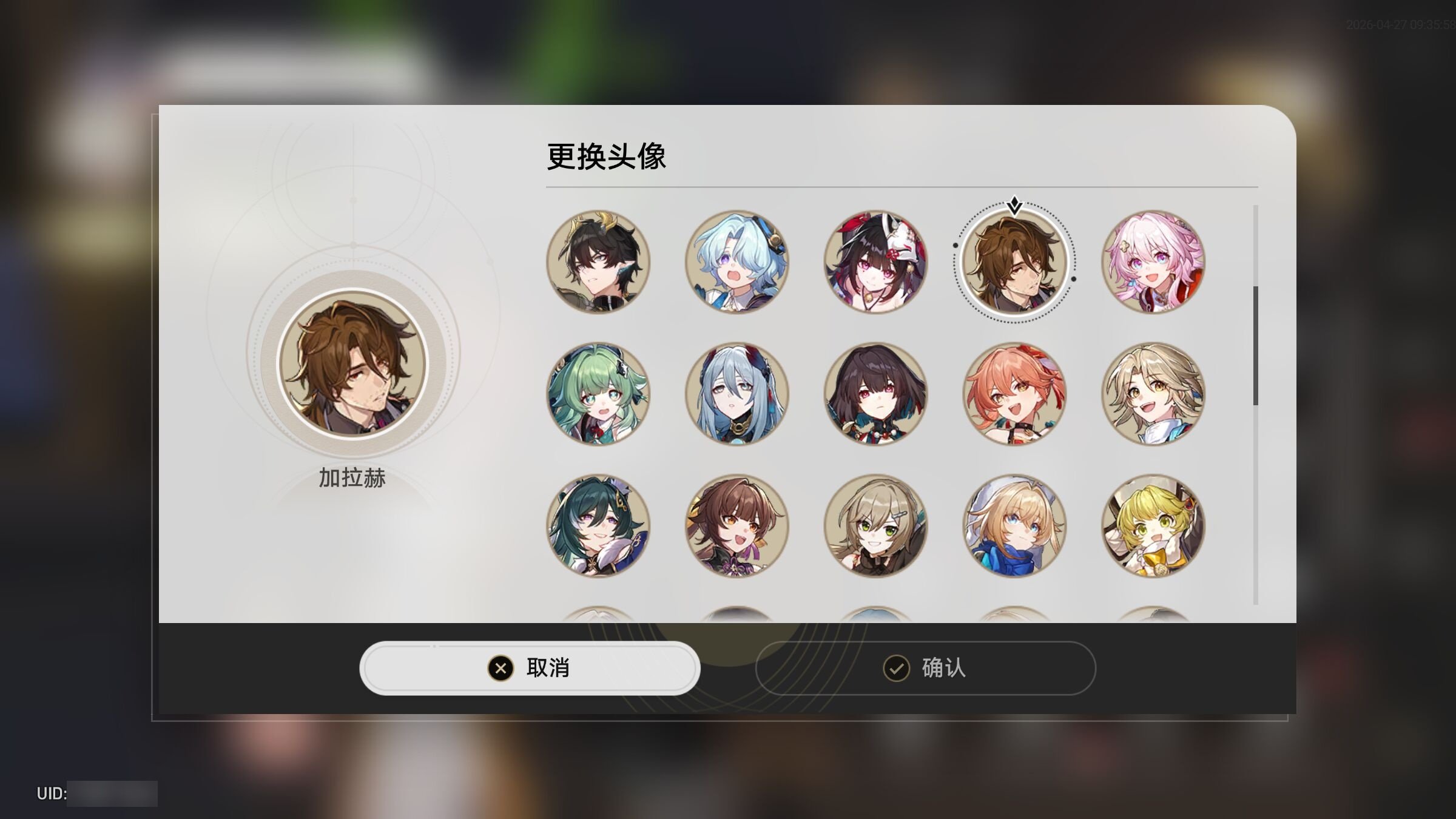The image size is (1456, 819).
Task: Click the X icon on cancel button
Action: click(x=500, y=669)
